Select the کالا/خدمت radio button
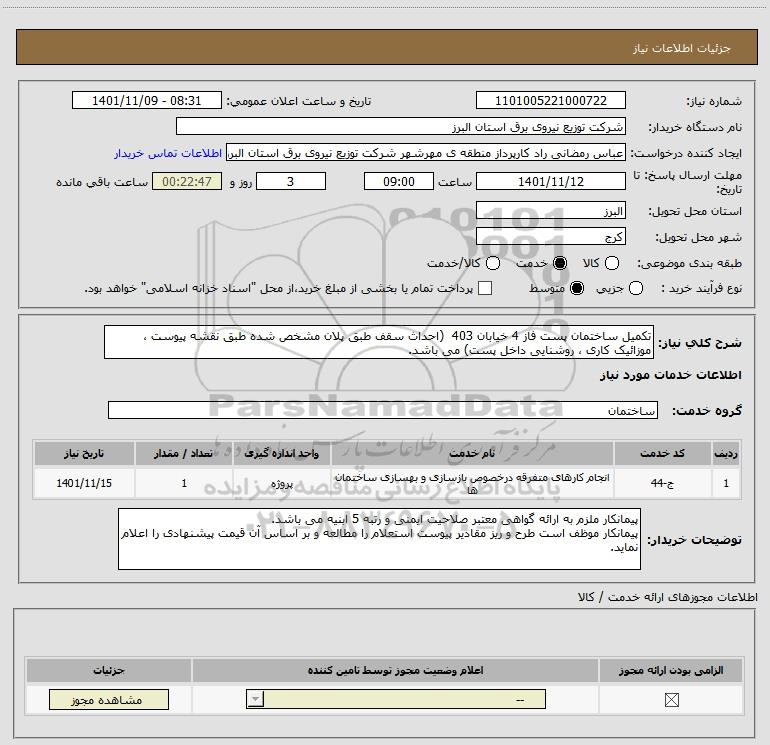The image size is (770, 745). (x=493, y=263)
